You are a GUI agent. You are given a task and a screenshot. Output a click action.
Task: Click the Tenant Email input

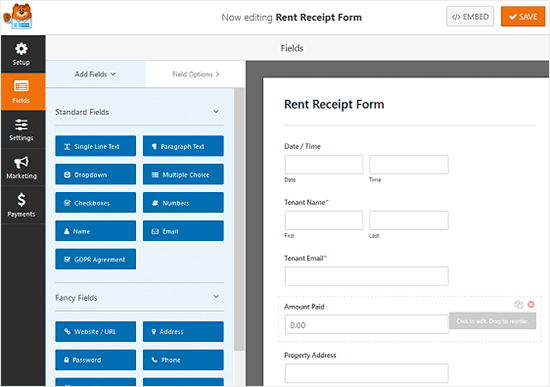click(367, 276)
